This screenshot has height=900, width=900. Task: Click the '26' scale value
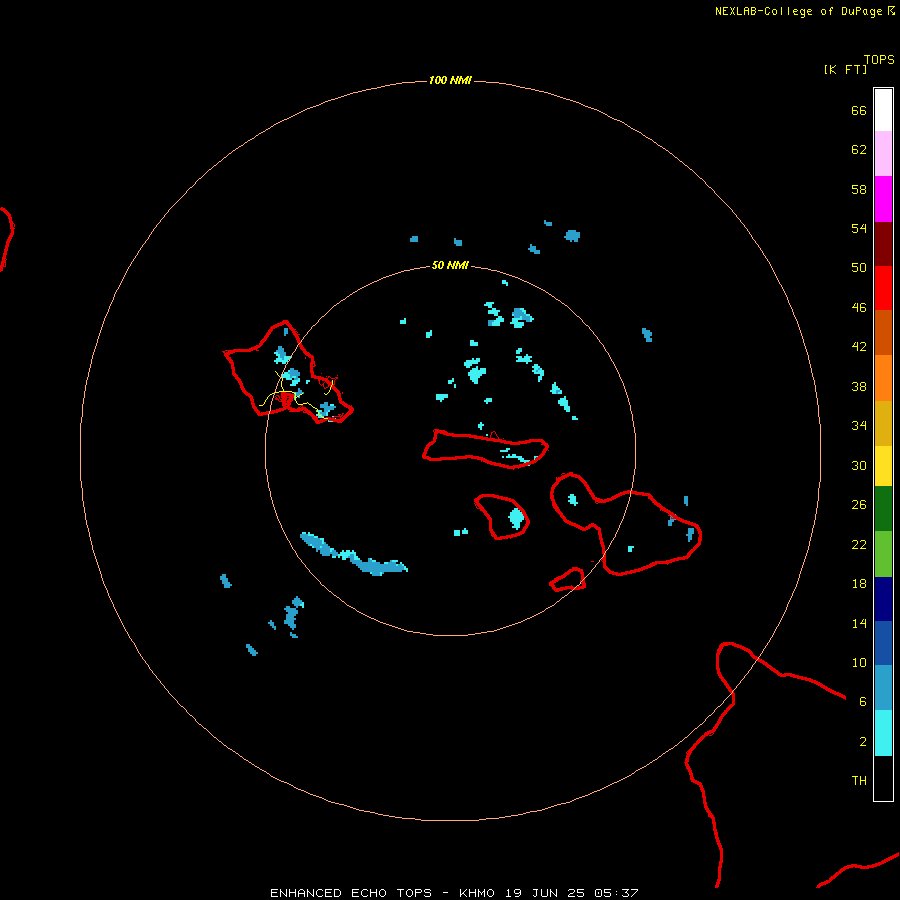pos(859,505)
